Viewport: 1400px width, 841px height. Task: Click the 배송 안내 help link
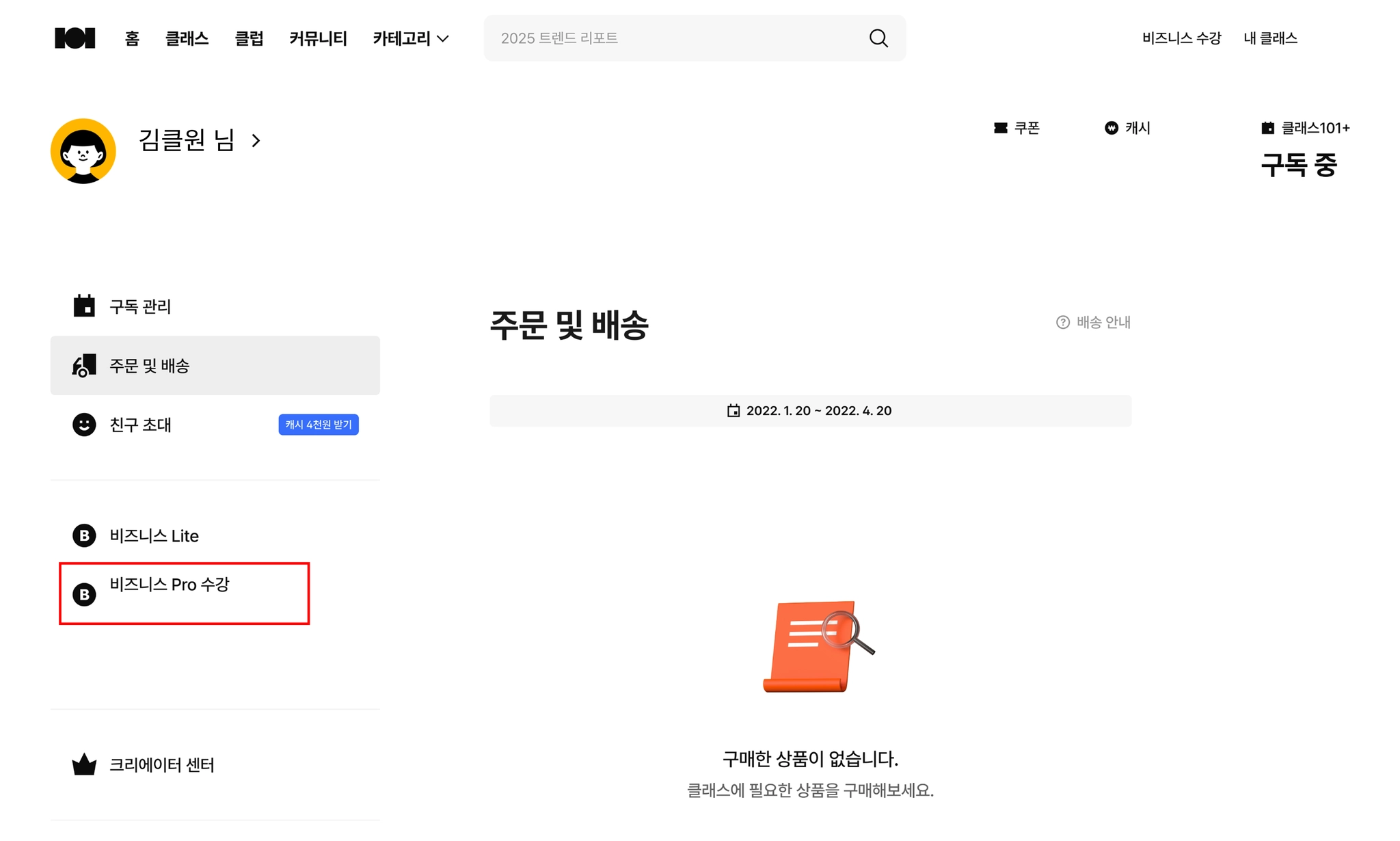point(1094,322)
